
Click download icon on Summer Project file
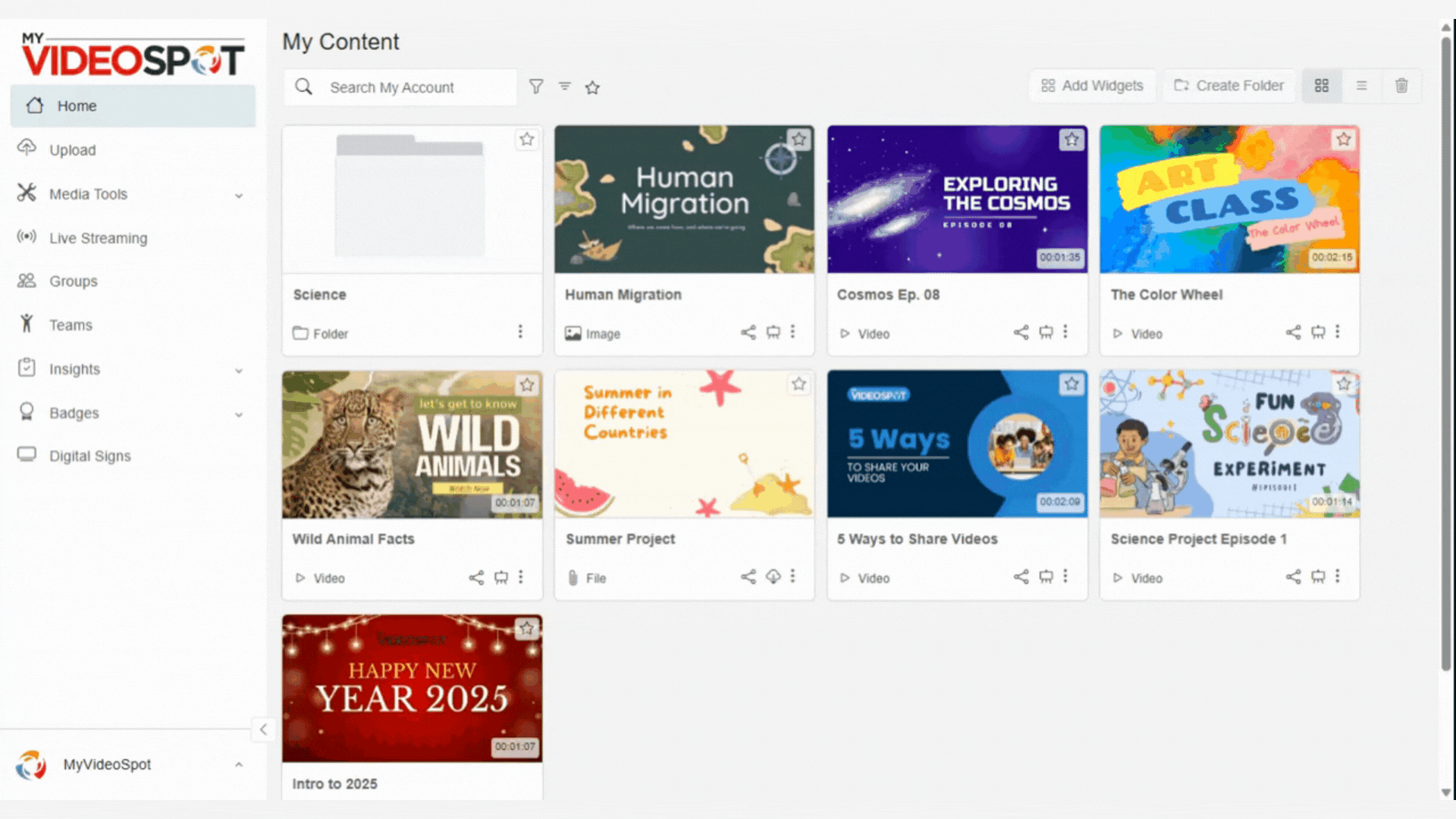pyautogui.click(x=773, y=577)
